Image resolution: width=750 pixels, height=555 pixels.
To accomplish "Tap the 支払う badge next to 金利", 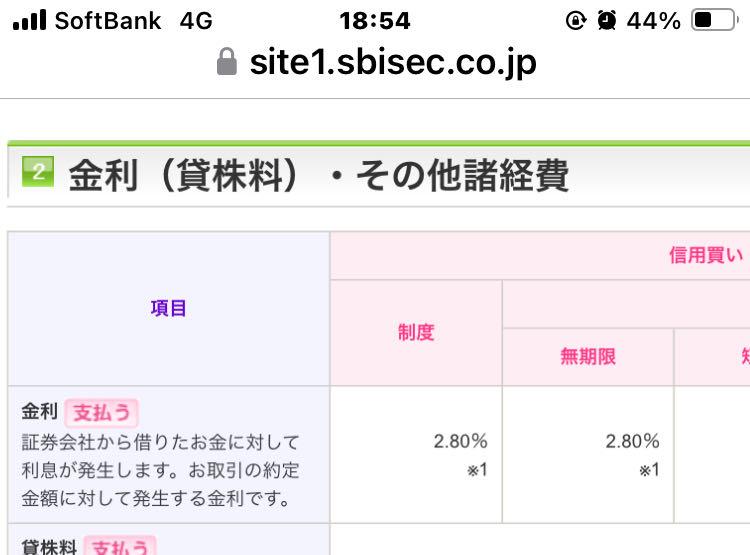I will click(x=102, y=412).
